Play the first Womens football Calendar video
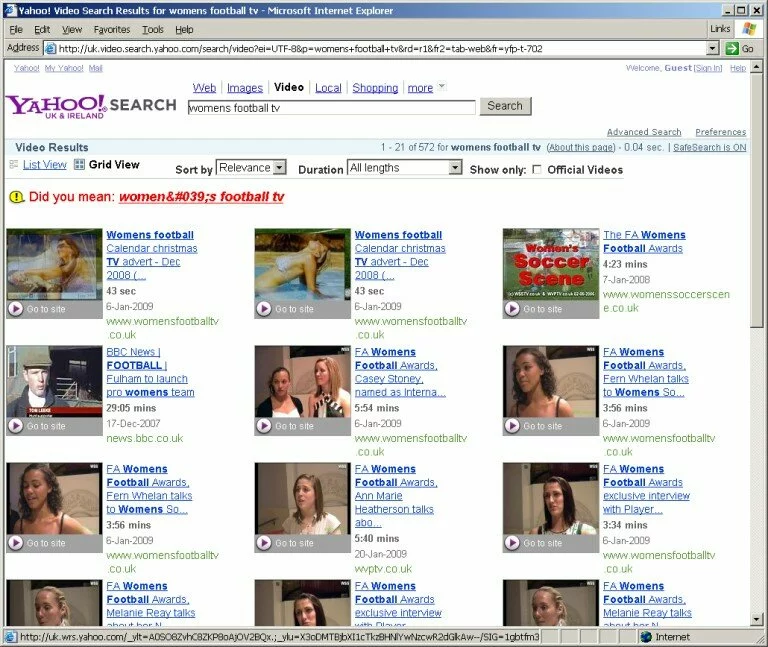 pos(16,309)
